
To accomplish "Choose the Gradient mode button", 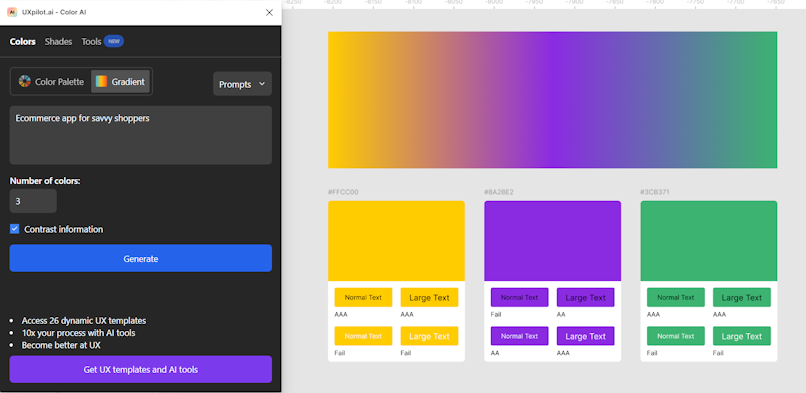I will (x=120, y=82).
